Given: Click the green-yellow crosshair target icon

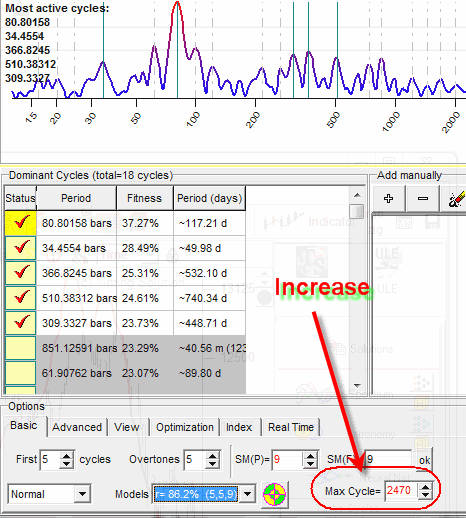Looking at the screenshot, I should point(274,494).
